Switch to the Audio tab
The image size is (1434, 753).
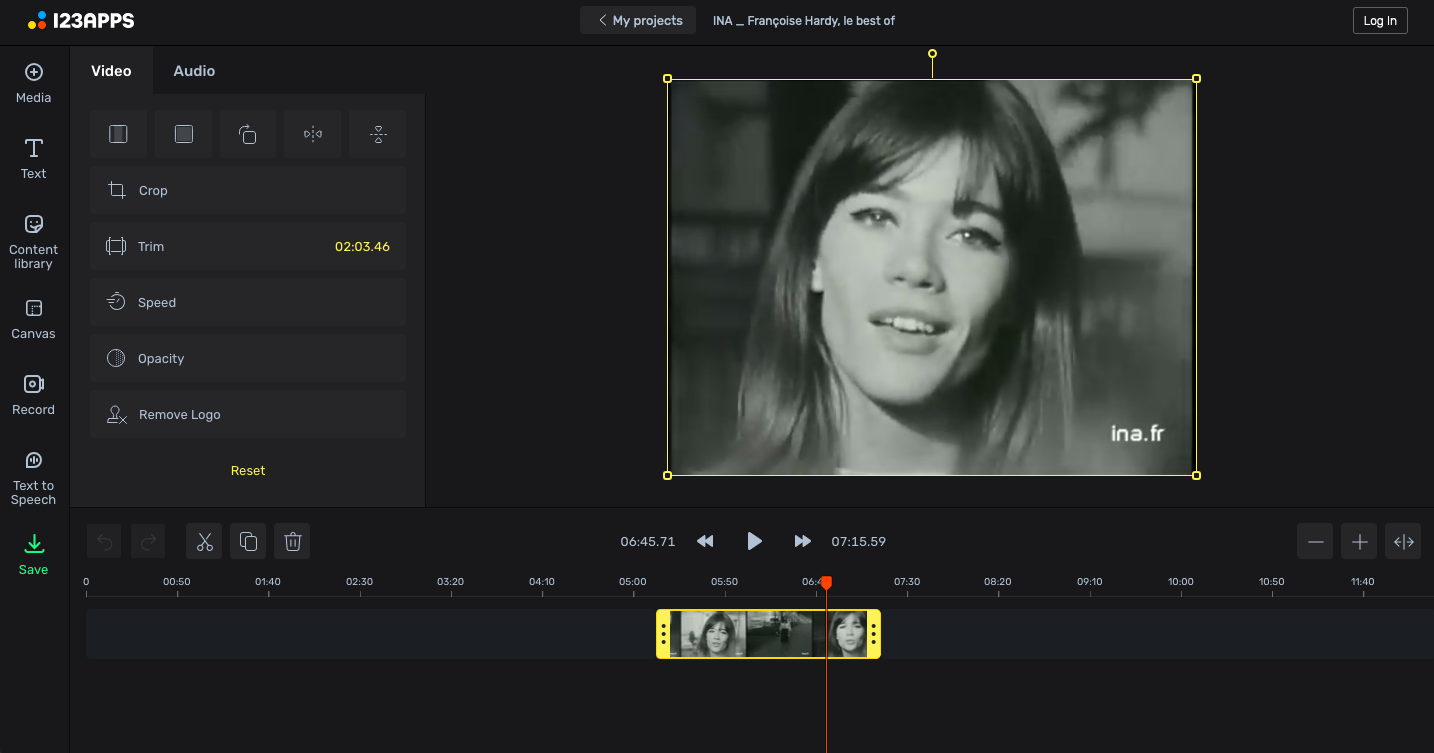coord(194,71)
